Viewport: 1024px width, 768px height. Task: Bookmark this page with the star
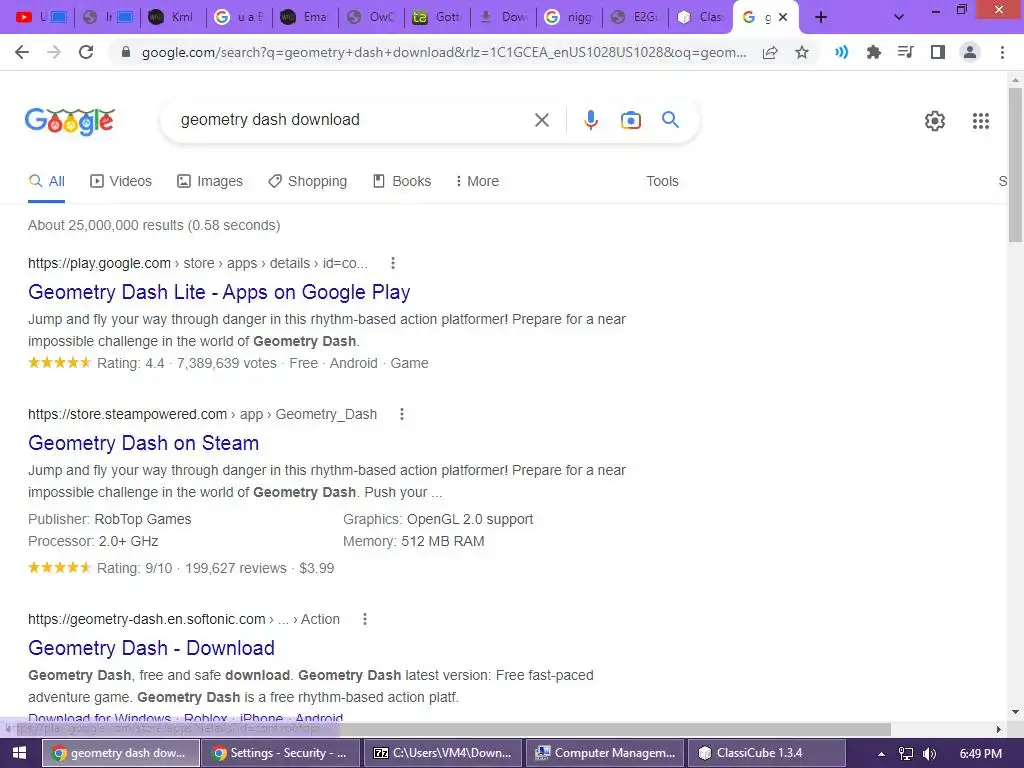(x=802, y=52)
